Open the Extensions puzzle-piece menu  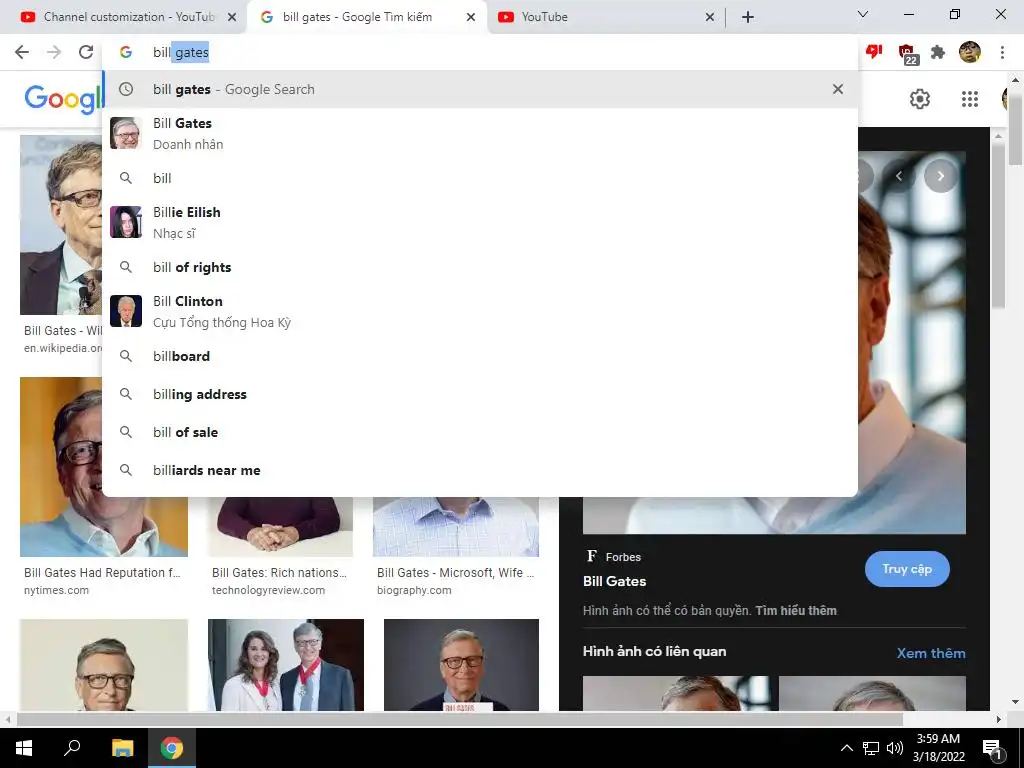pyautogui.click(x=938, y=52)
